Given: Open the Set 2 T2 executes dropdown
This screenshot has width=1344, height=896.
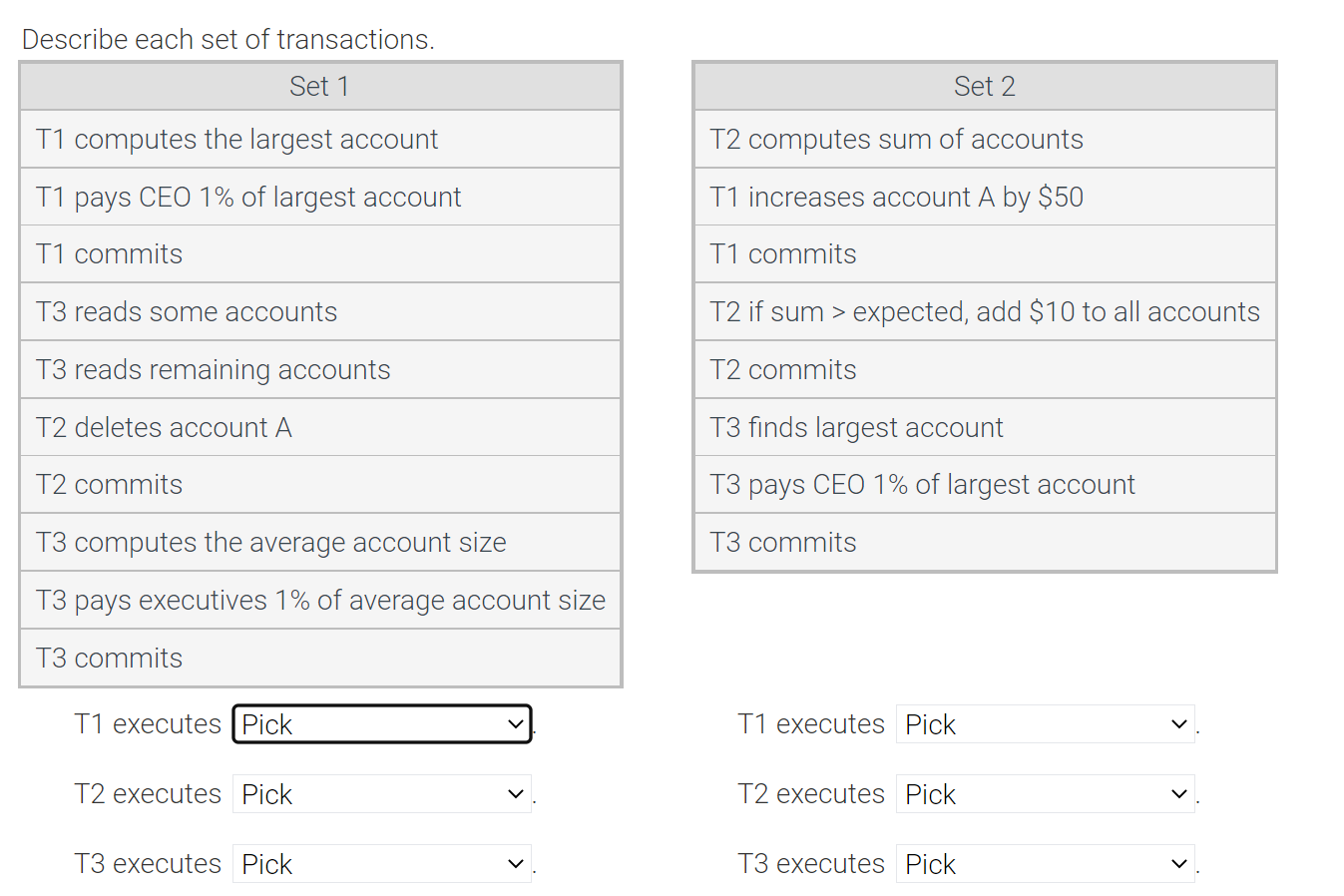Looking at the screenshot, I should (1046, 794).
